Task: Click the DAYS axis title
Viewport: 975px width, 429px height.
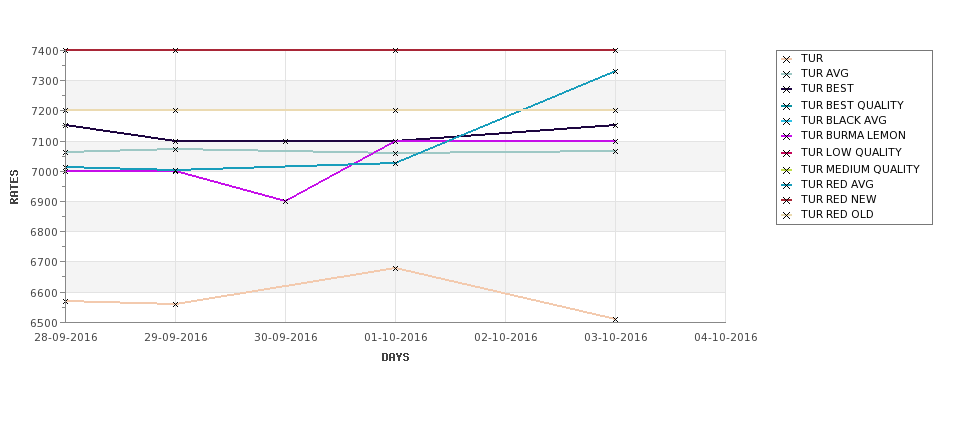Action: click(x=395, y=358)
